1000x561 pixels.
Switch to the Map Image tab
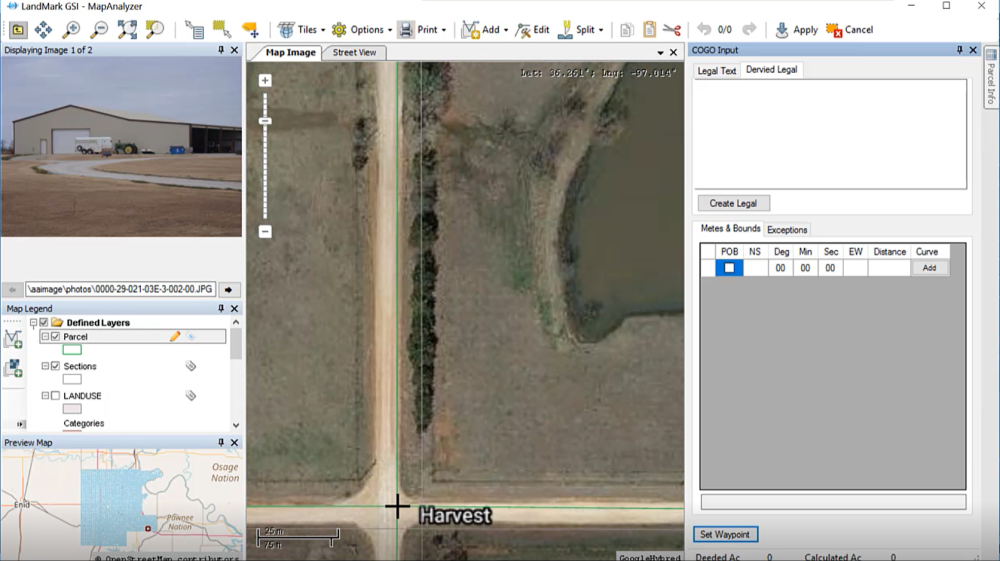[290, 52]
